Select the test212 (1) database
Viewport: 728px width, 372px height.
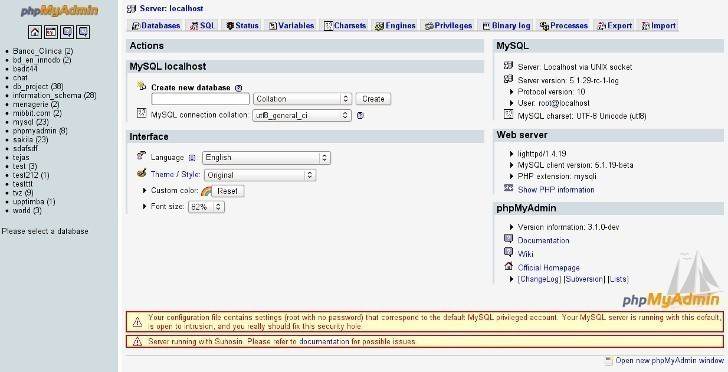point(31,175)
